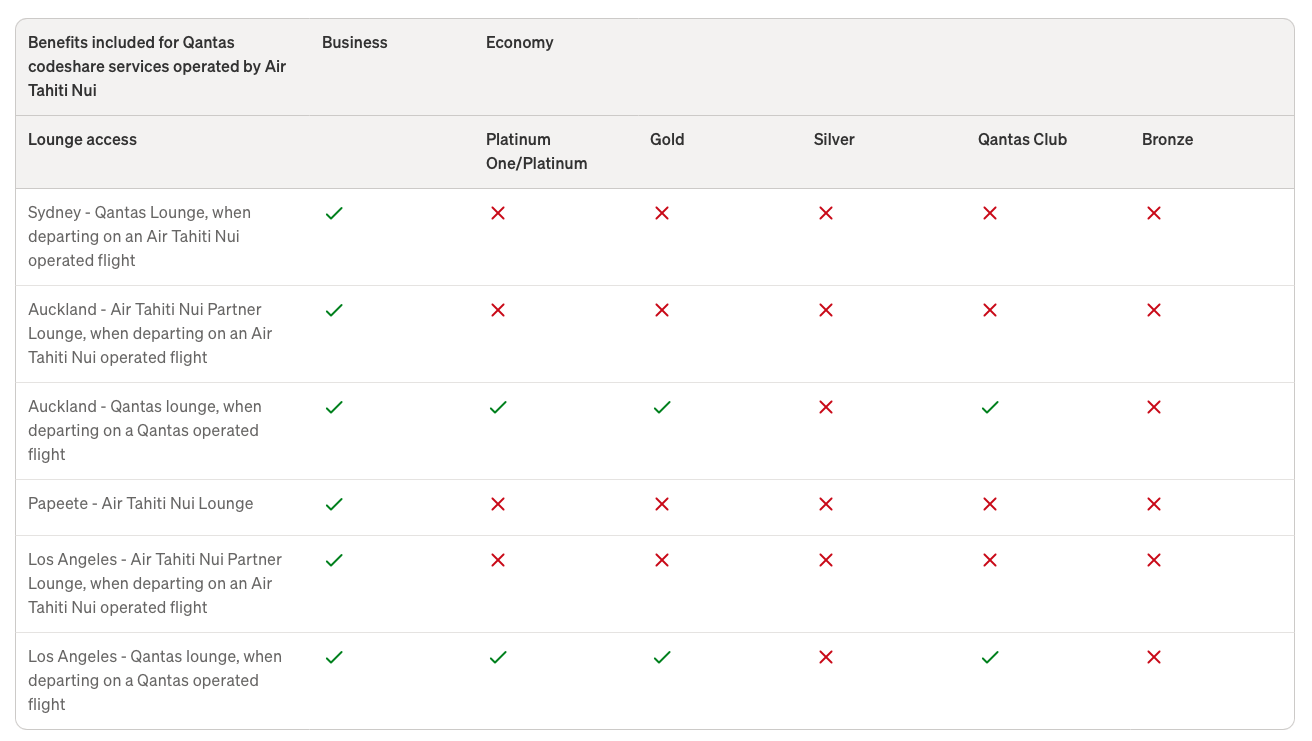Click the "Benefits included for Qantas codeshare services" heading
Screen dimensions: 1312x741
pos(157,66)
